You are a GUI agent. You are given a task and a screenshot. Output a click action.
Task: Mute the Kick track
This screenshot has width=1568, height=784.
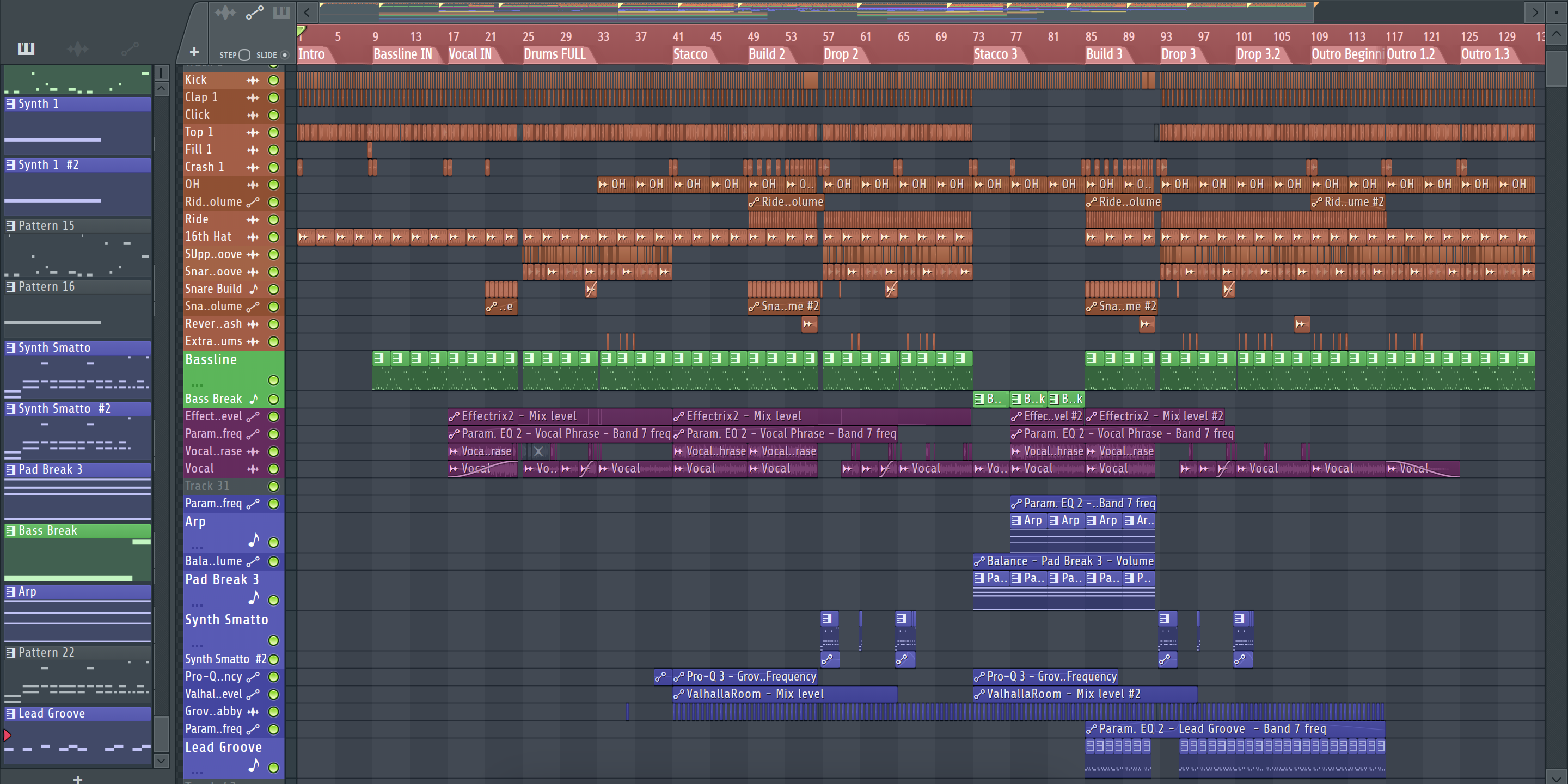tap(273, 79)
